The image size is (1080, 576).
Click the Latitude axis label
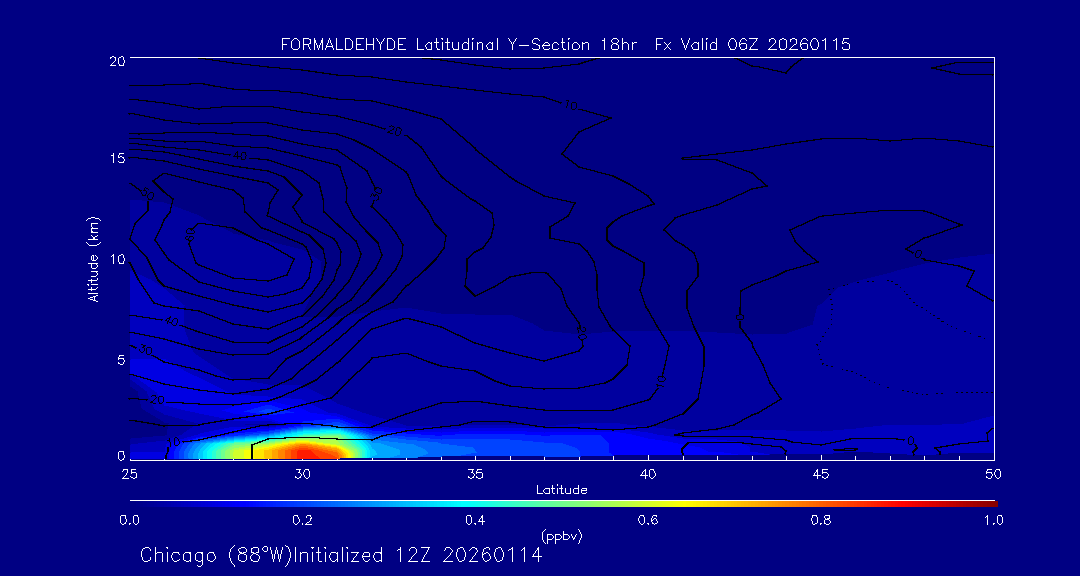click(x=561, y=489)
